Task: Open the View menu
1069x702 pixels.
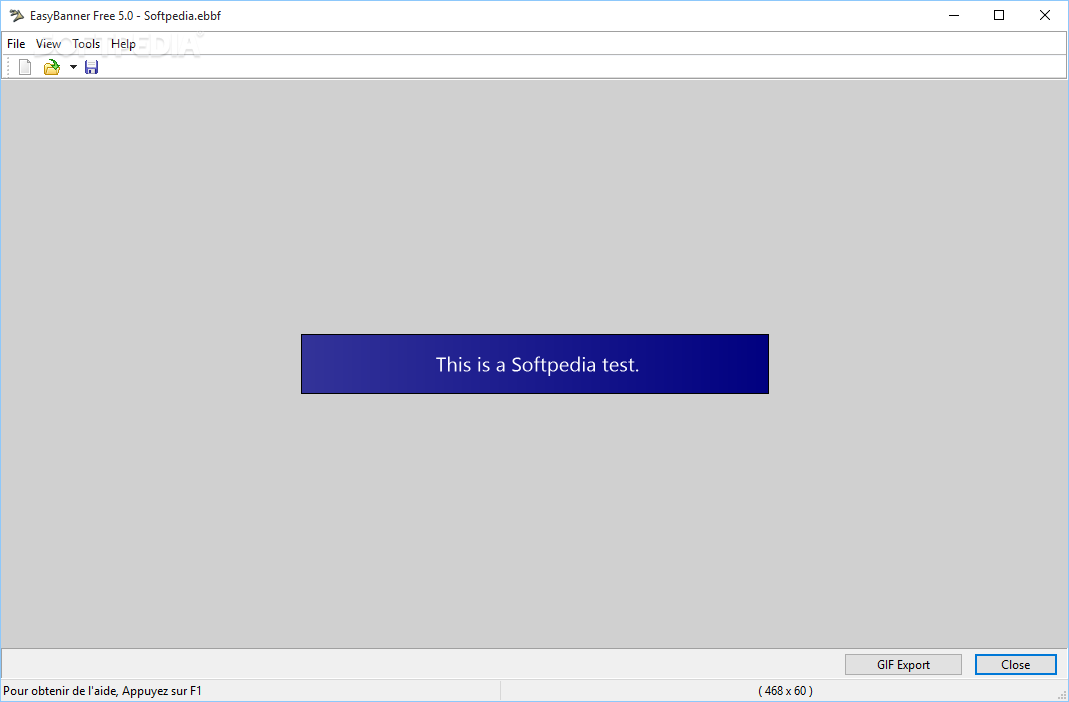Action: [48, 44]
